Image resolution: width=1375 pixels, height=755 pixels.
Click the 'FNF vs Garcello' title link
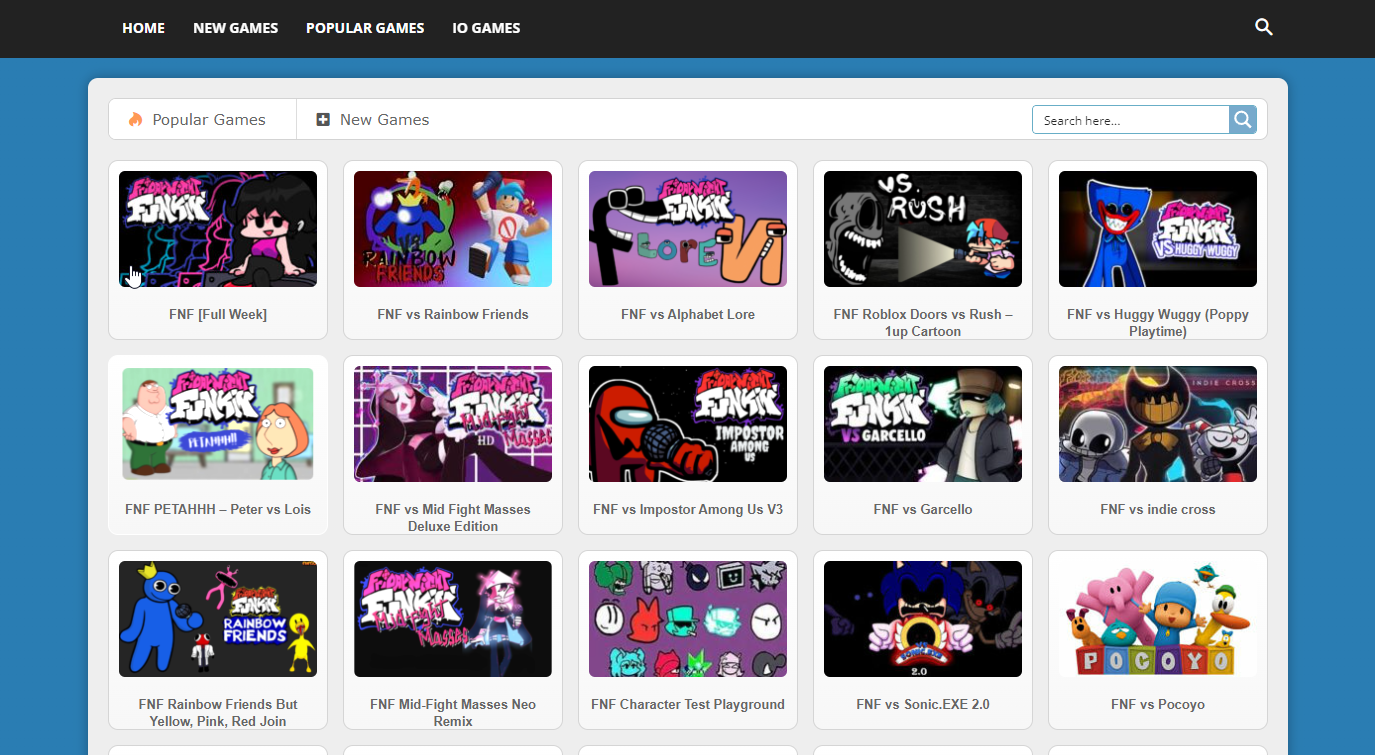pyautogui.click(x=923, y=509)
